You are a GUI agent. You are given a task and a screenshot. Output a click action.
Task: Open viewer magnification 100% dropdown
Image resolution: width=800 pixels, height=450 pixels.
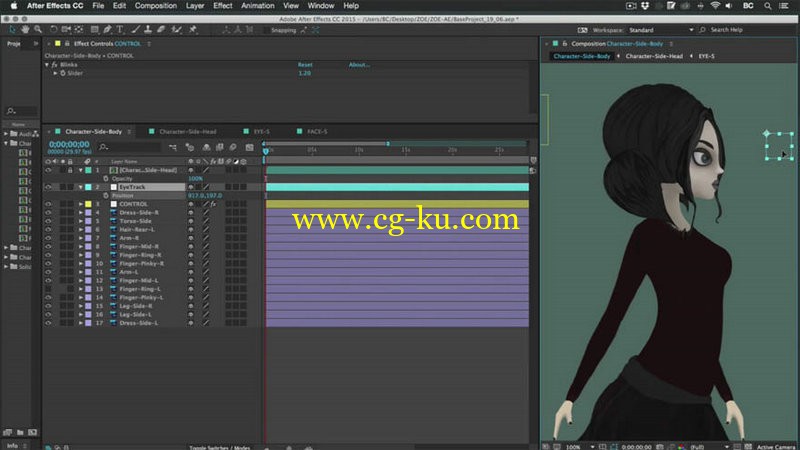(x=581, y=446)
